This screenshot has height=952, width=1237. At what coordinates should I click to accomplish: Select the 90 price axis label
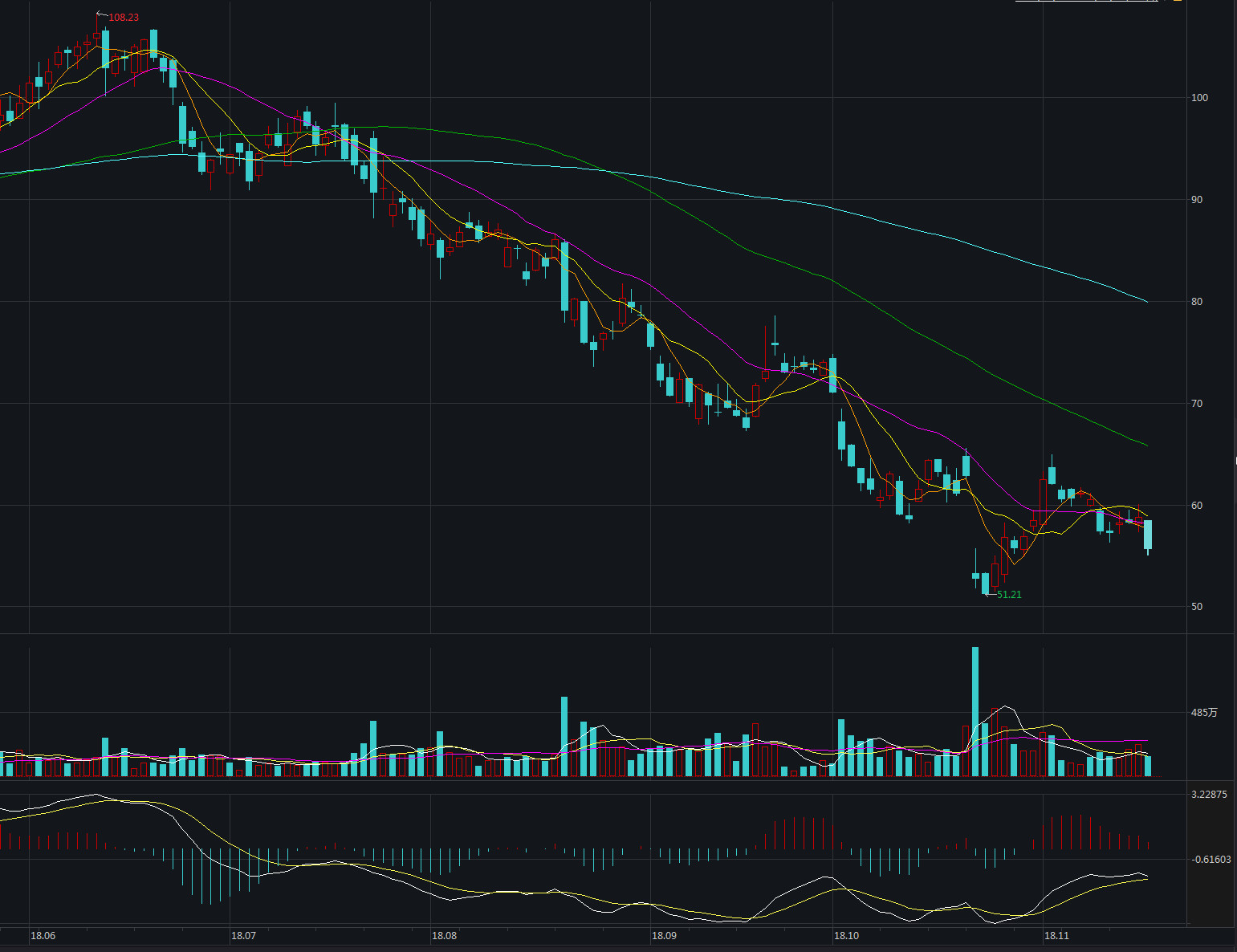point(1198,200)
